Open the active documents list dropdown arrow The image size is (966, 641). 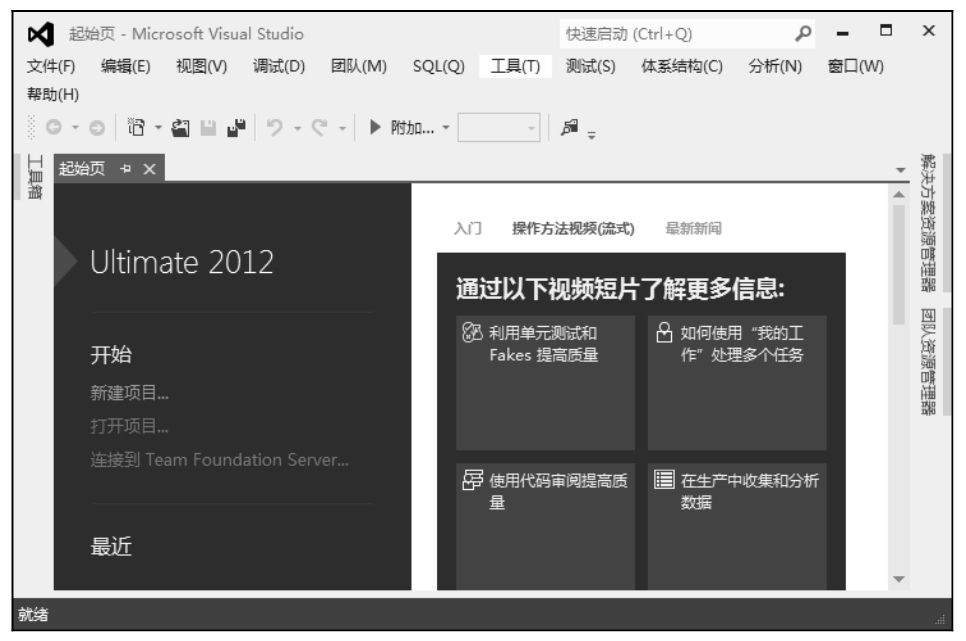(x=901, y=169)
